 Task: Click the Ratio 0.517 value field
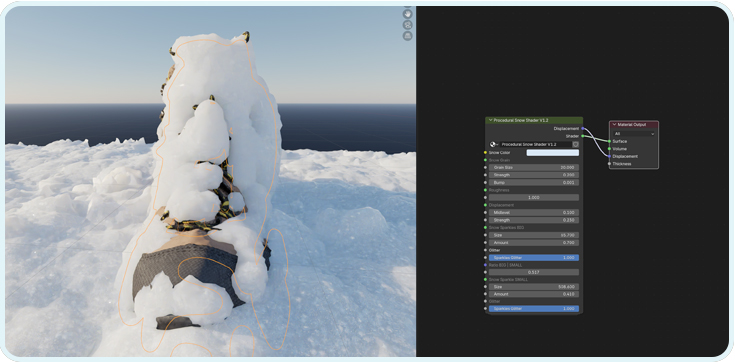point(533,272)
